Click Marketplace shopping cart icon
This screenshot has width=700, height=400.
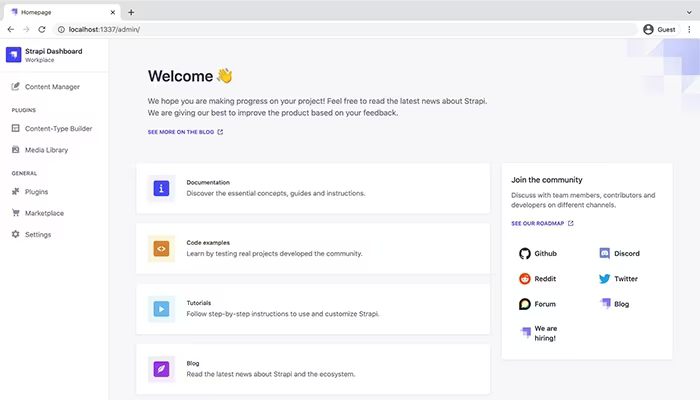[x=16, y=213]
